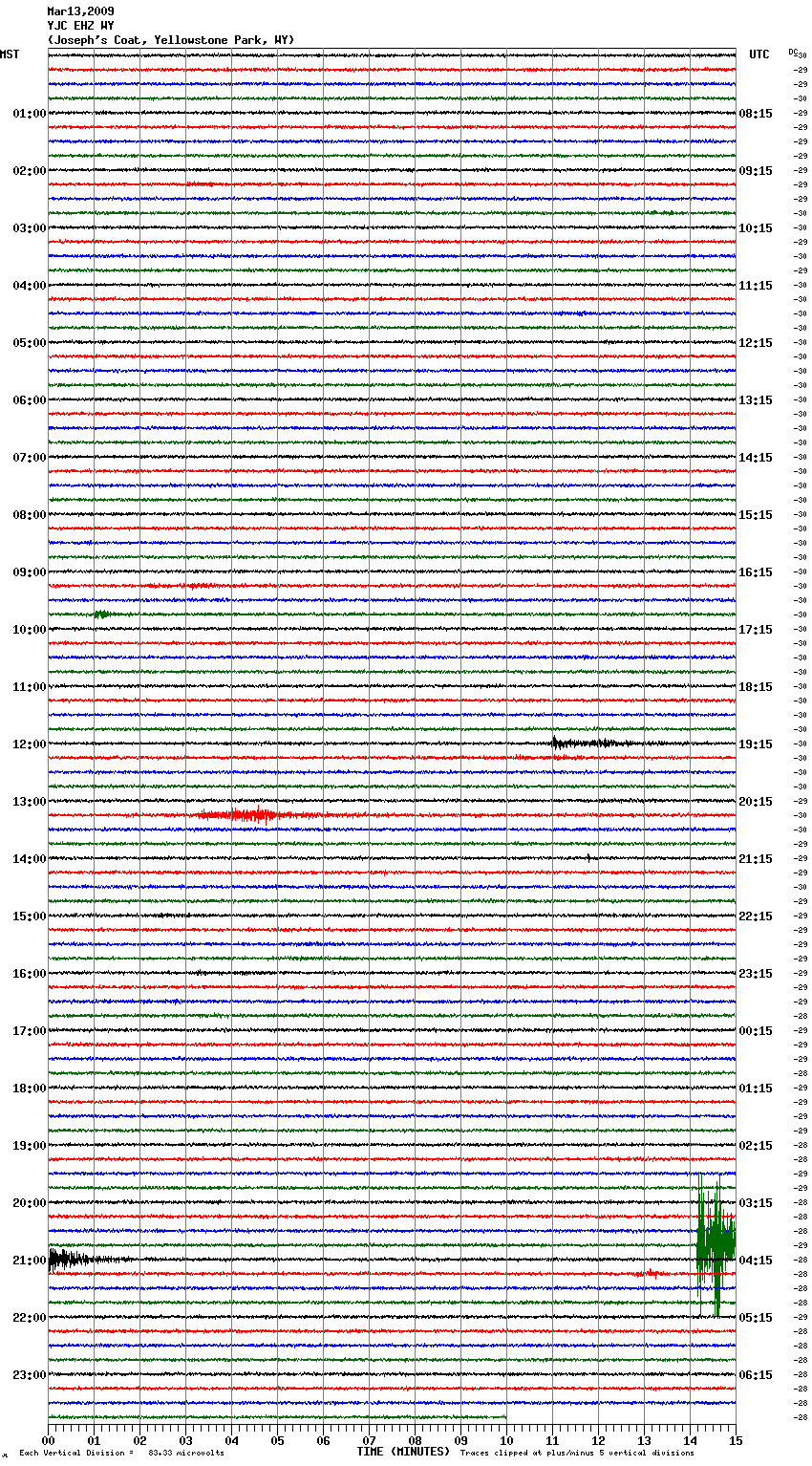The image size is (812, 1466).
Task: Click the 22:15 UTC time label
Action: (756, 916)
